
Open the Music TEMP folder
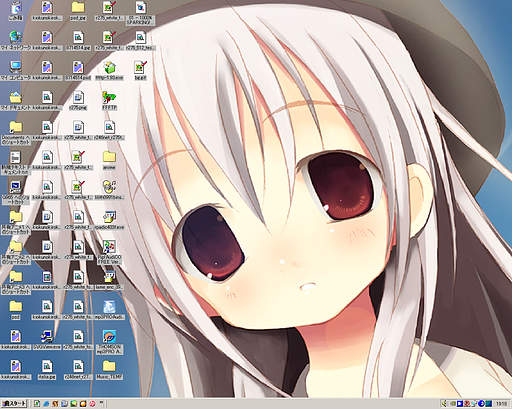(x=109, y=370)
